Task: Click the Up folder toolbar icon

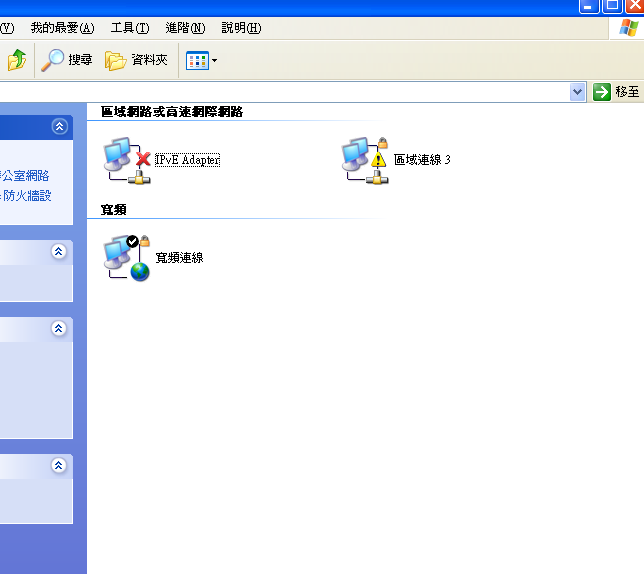Action: coord(17,60)
